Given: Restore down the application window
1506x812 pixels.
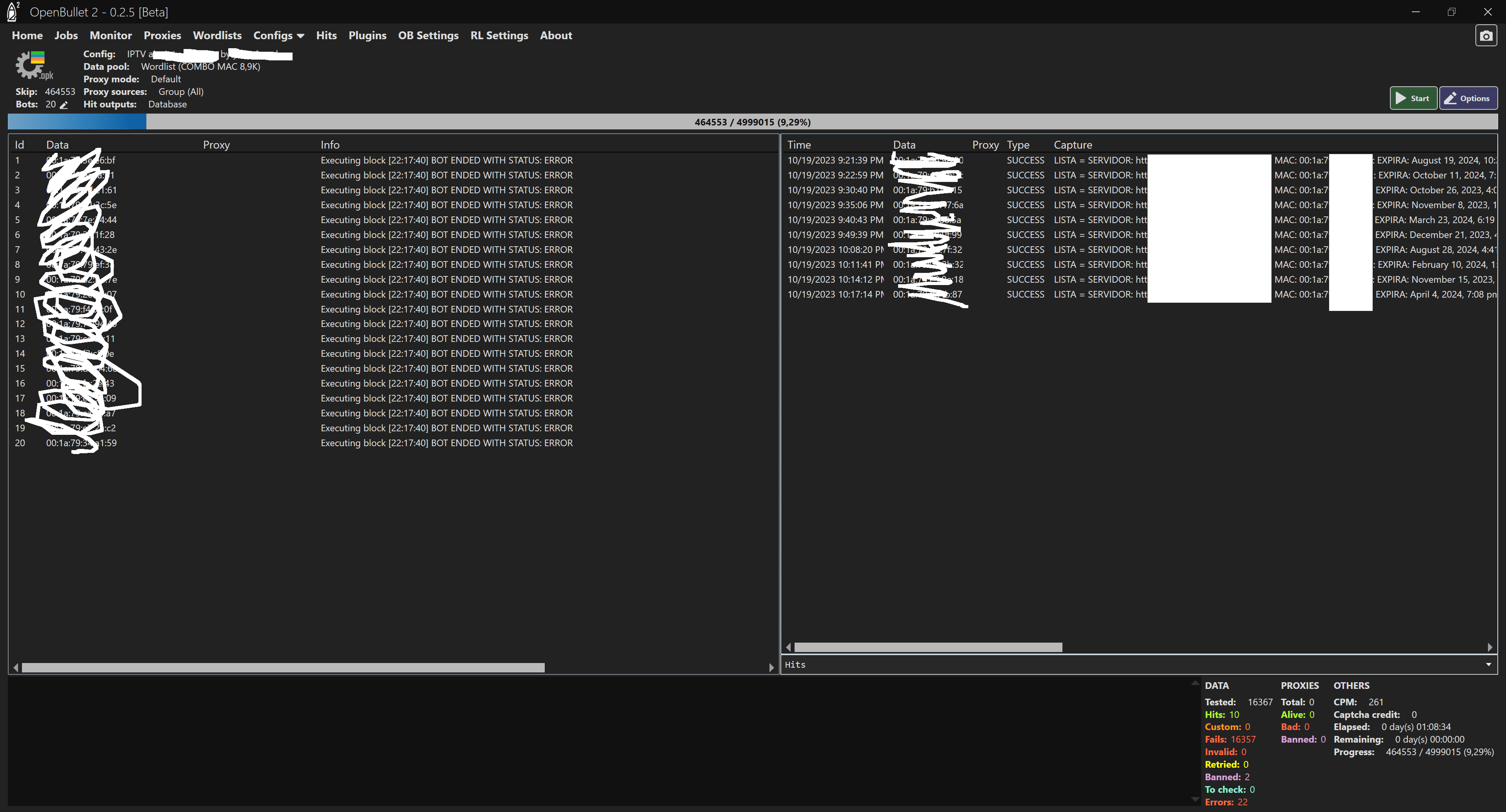Looking at the screenshot, I should pos(1451,12).
